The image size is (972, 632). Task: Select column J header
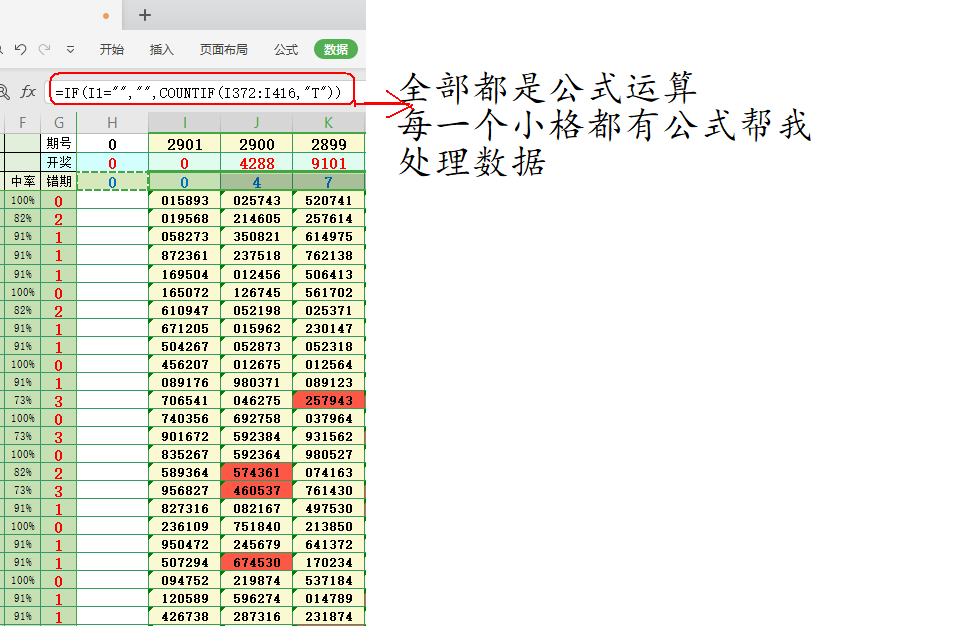[257, 123]
